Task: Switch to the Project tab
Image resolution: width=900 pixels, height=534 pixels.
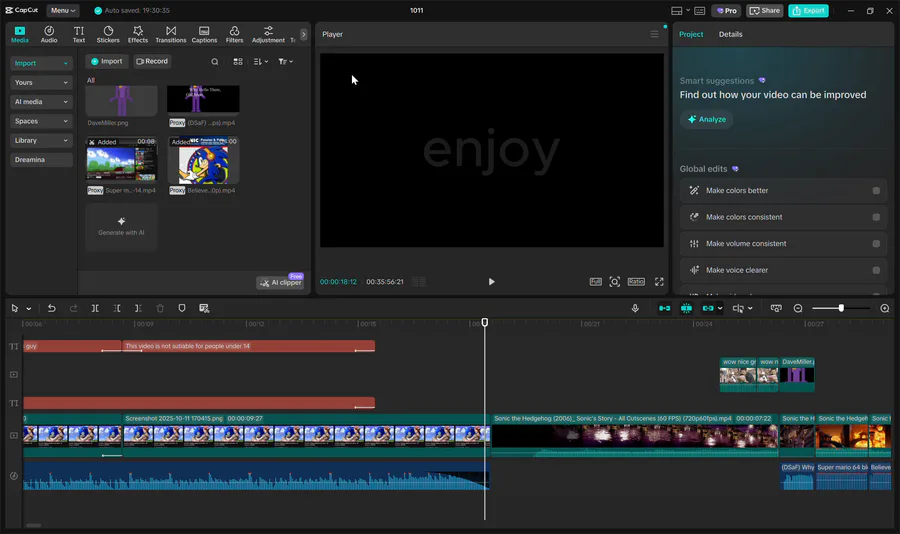Action: [x=691, y=34]
